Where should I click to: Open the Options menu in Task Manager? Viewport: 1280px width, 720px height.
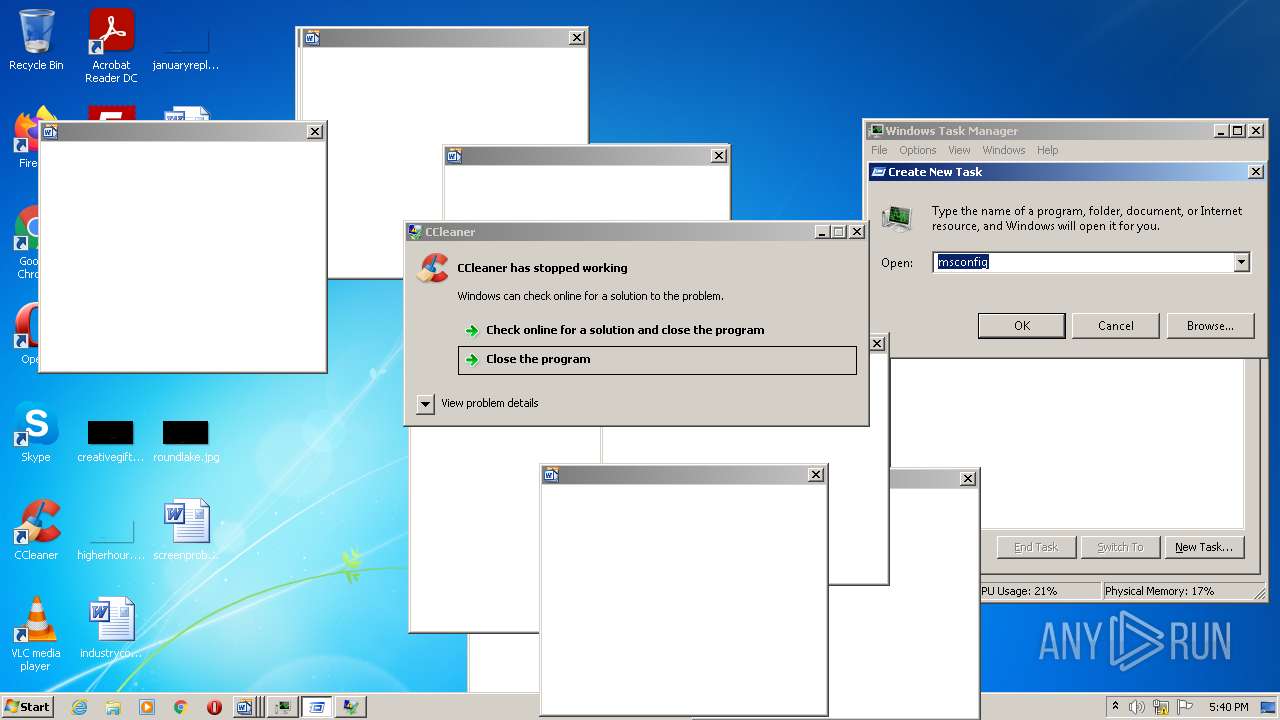click(917, 150)
